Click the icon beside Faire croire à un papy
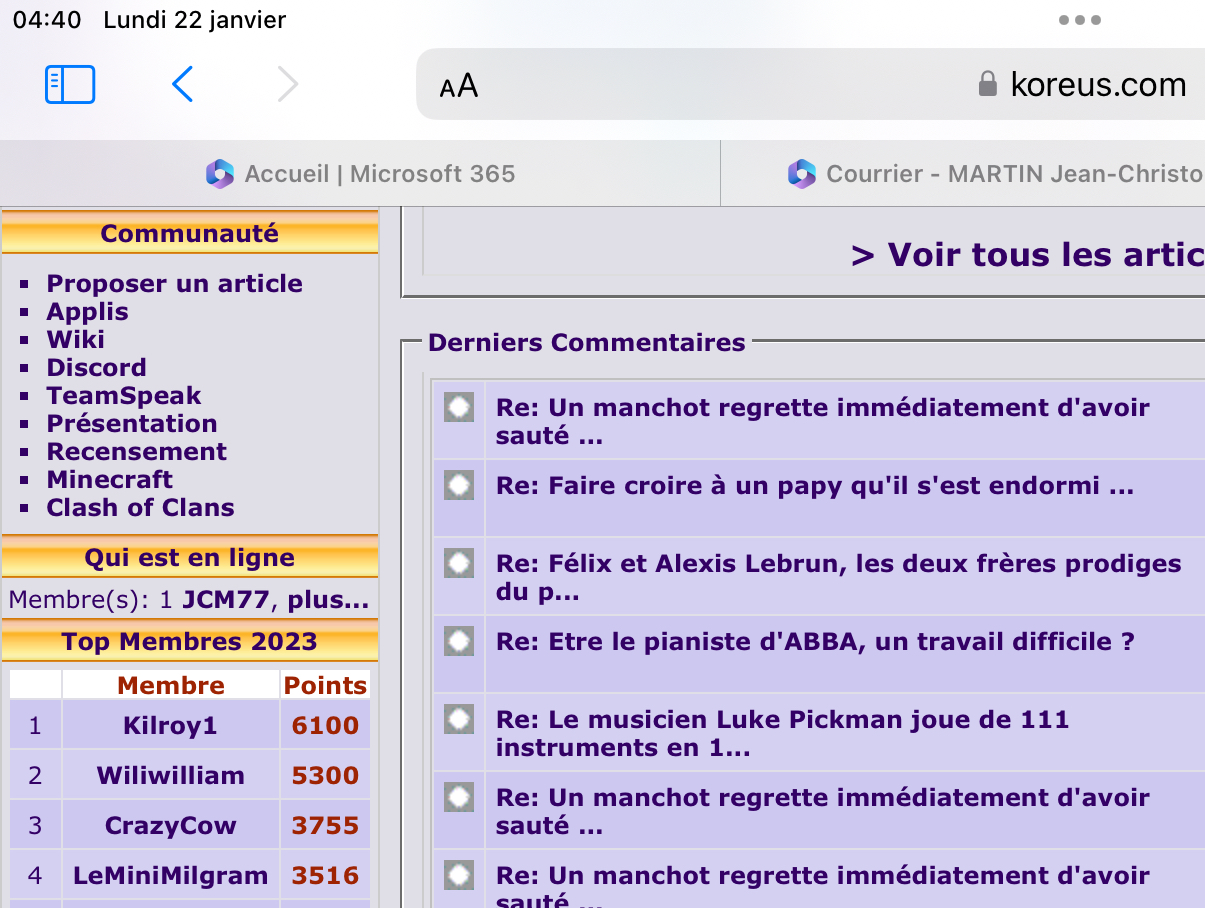The width and height of the screenshot is (1205, 908). pyautogui.click(x=459, y=486)
